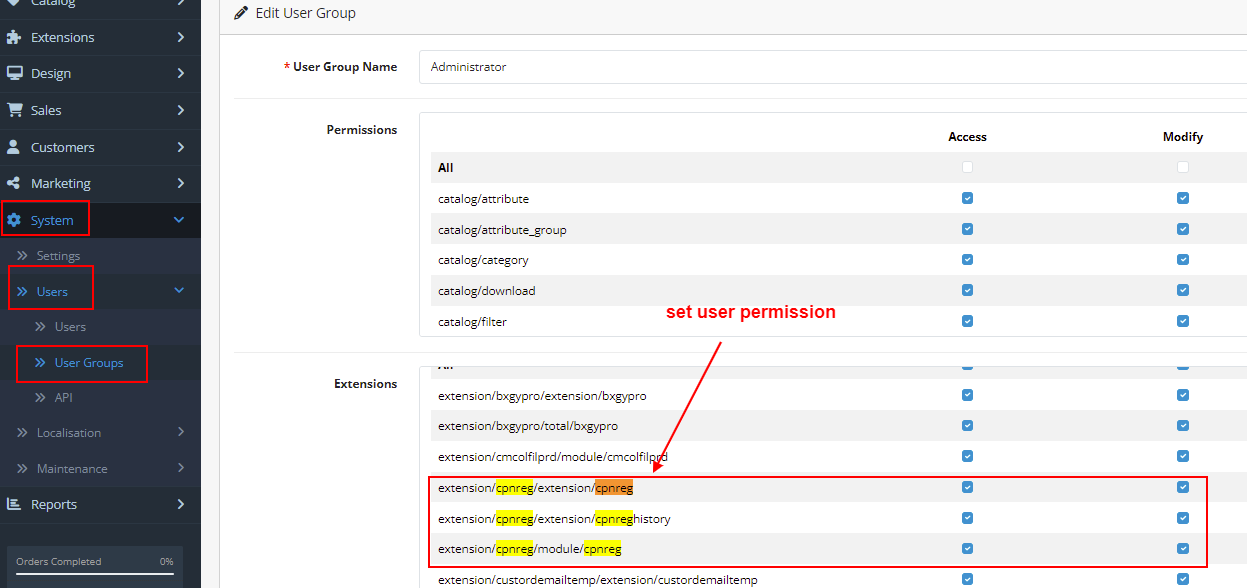The height and width of the screenshot is (588, 1247).
Task: Click the double-arrow icon beside User Groups
Action: pos(41,362)
